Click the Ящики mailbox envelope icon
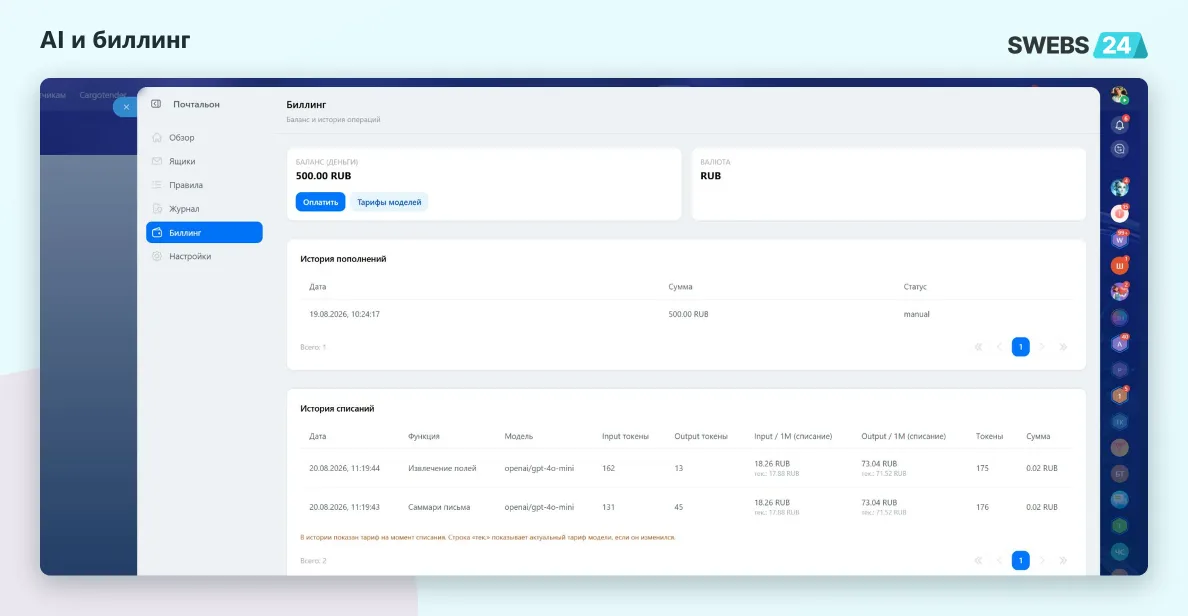Viewport: 1188px width, 616px height. (157, 161)
